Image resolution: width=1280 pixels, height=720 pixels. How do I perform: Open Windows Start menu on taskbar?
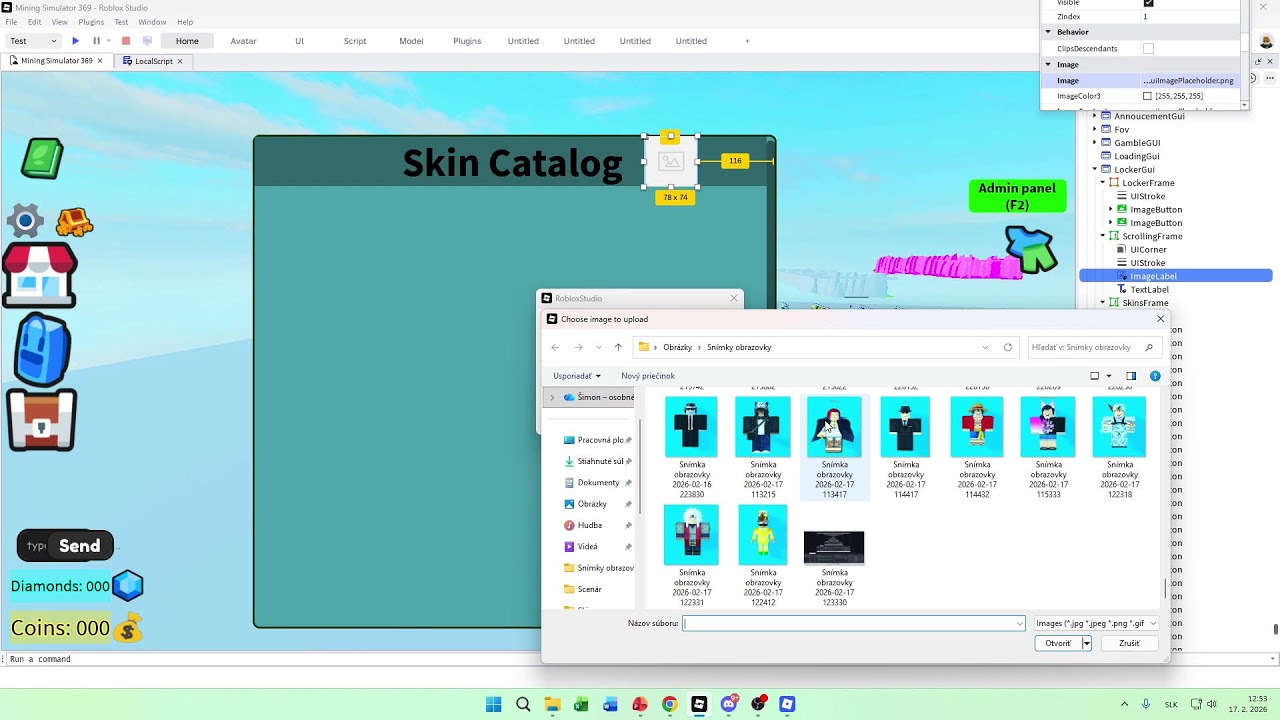point(494,704)
